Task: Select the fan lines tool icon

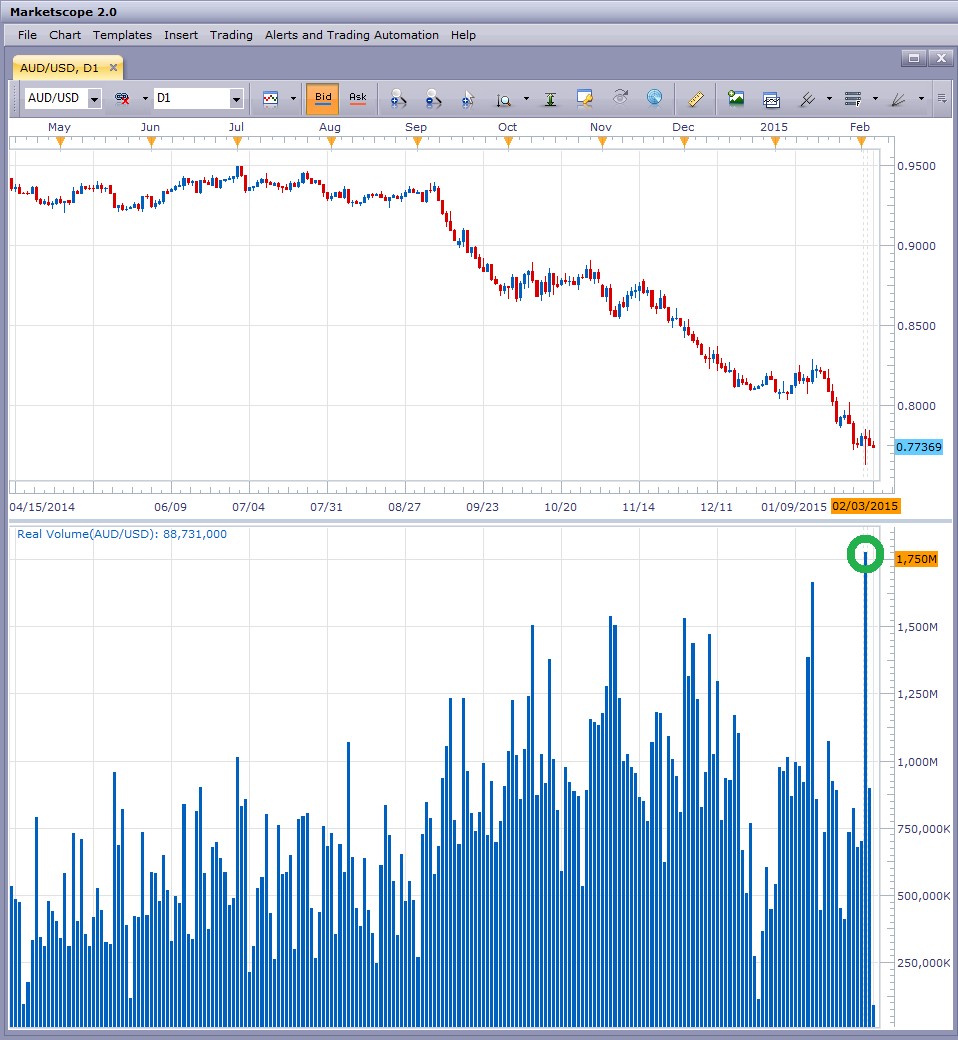Action: [898, 99]
